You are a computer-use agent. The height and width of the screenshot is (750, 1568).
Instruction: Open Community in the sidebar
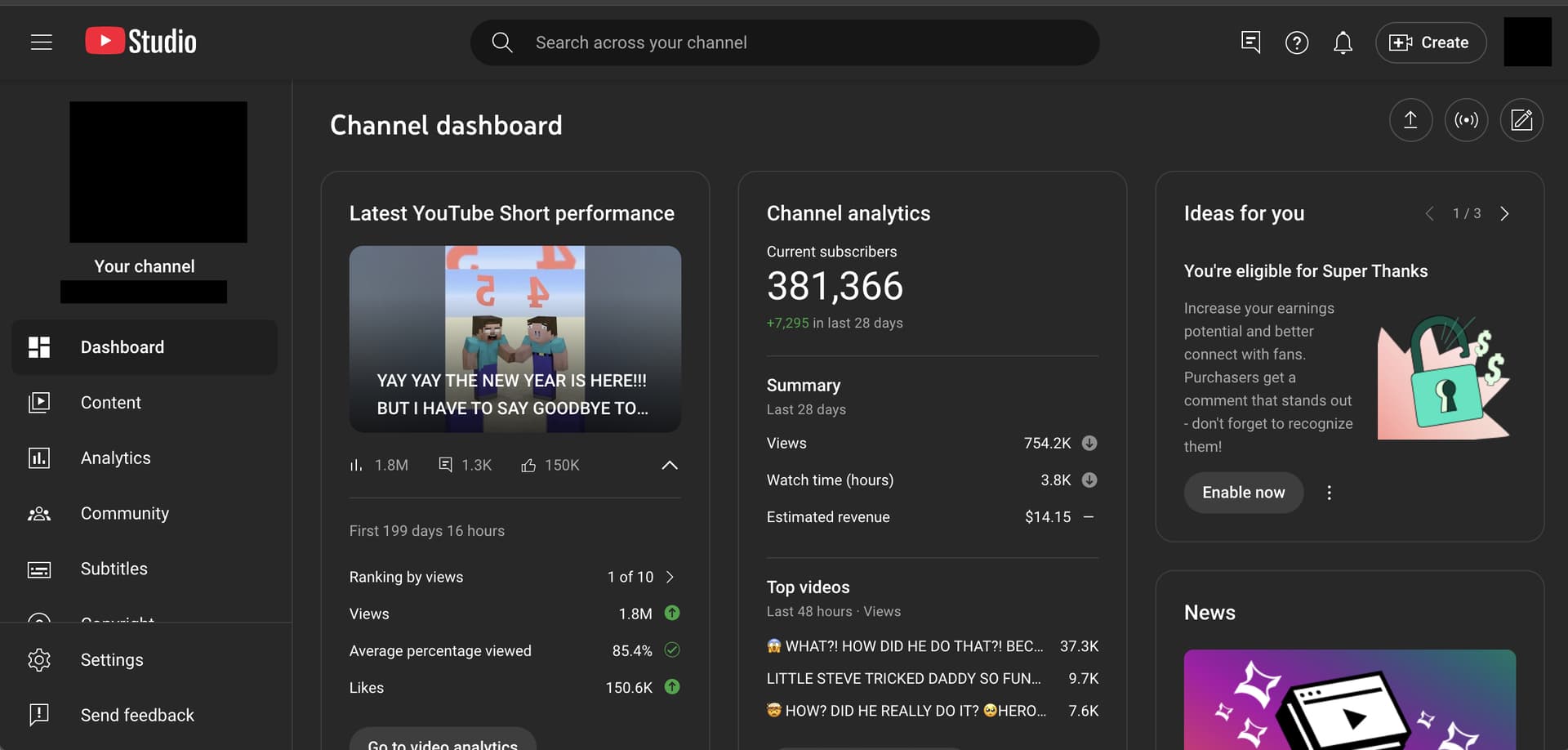(x=145, y=514)
